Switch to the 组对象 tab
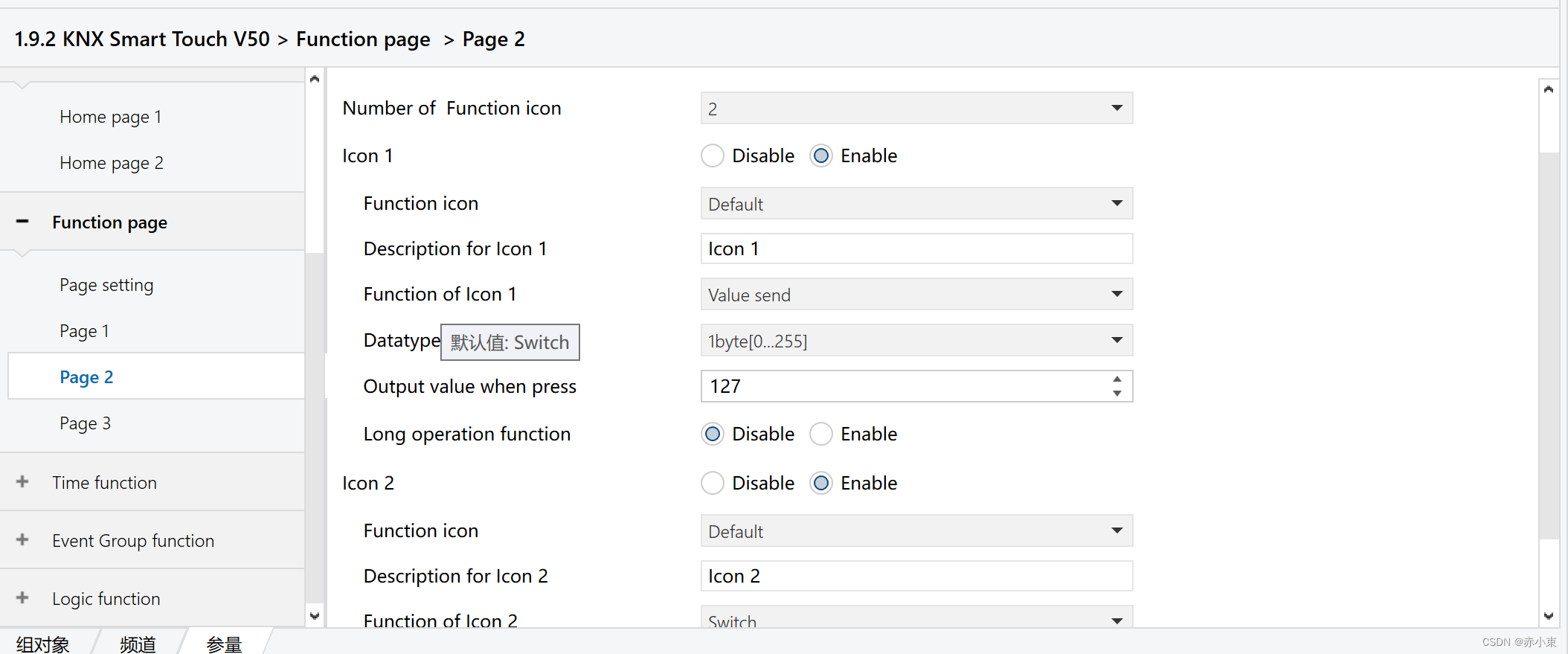 click(x=43, y=644)
